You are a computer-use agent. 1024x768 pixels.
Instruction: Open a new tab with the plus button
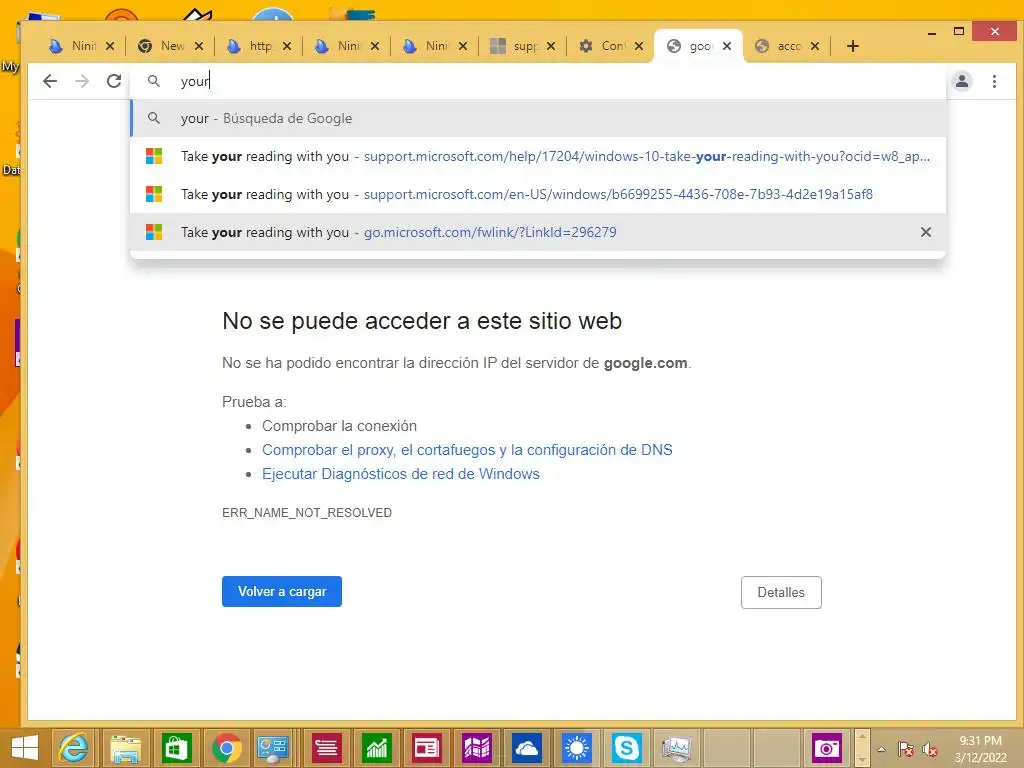(x=852, y=46)
